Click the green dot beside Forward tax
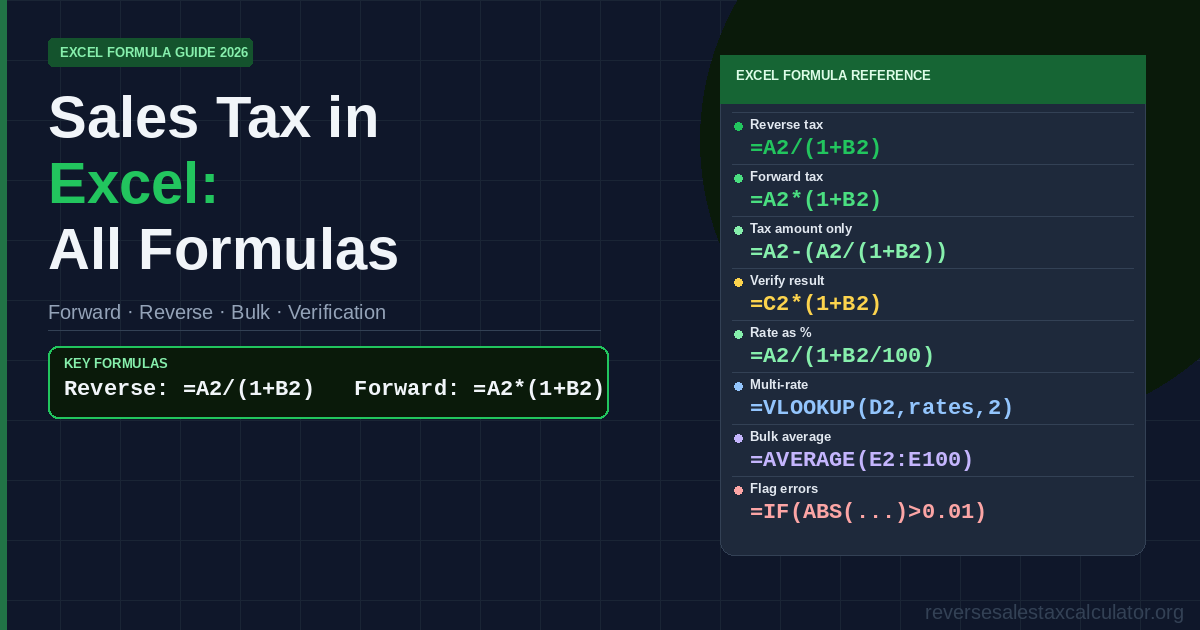 pos(738,178)
